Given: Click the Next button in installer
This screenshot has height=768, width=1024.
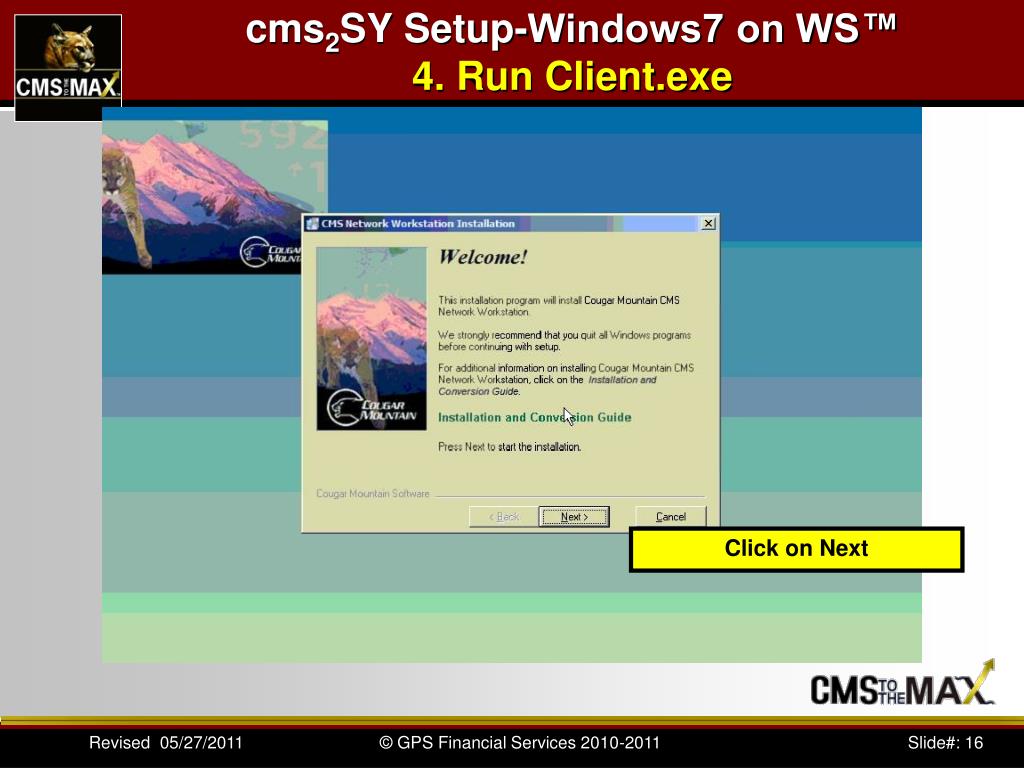Looking at the screenshot, I should click(x=574, y=517).
